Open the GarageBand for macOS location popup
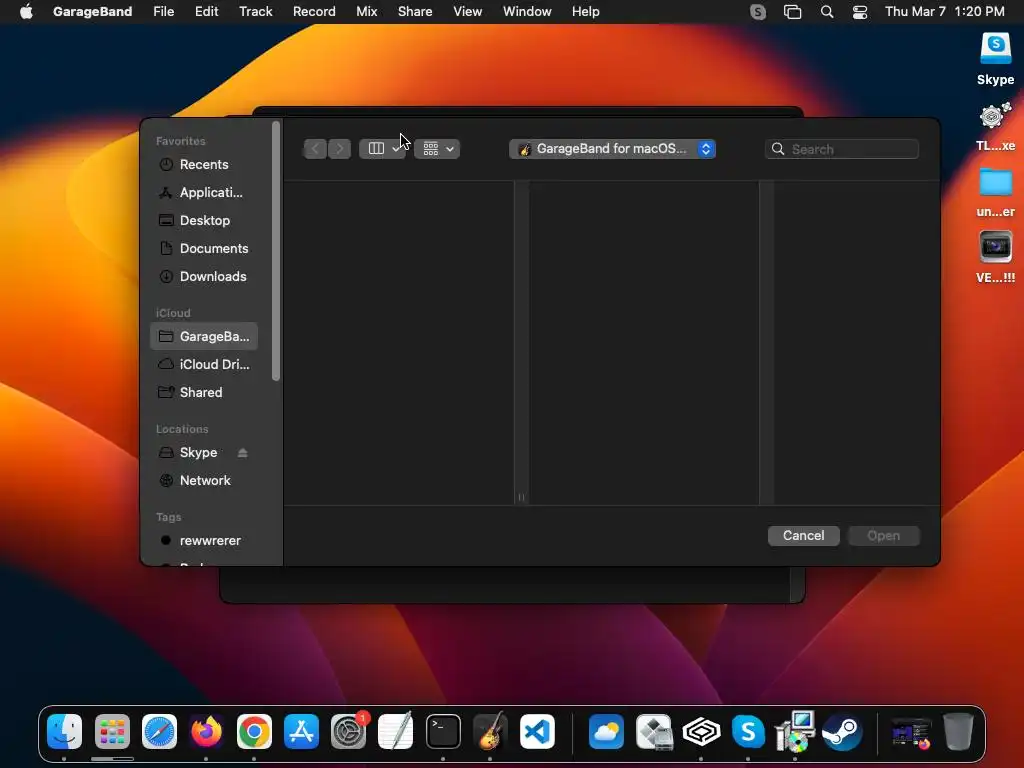The height and width of the screenshot is (768, 1024). [x=613, y=149]
